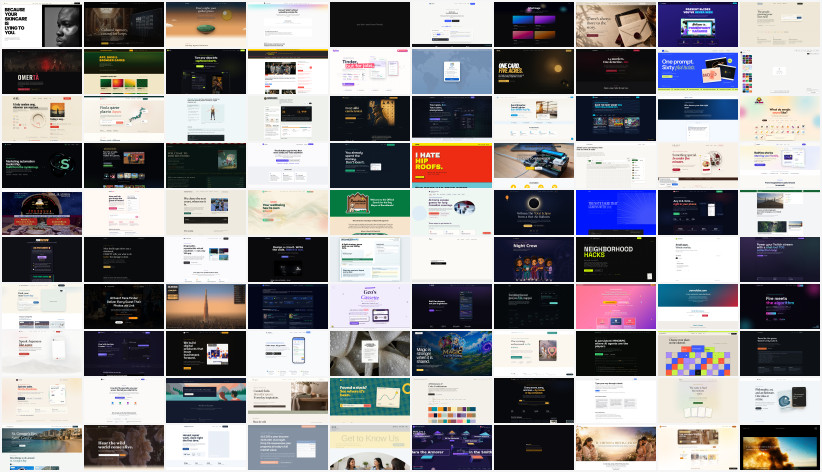Open the 'Magic is stranger' fantasy thumbnail
822x472 pixels.
coord(452,353)
